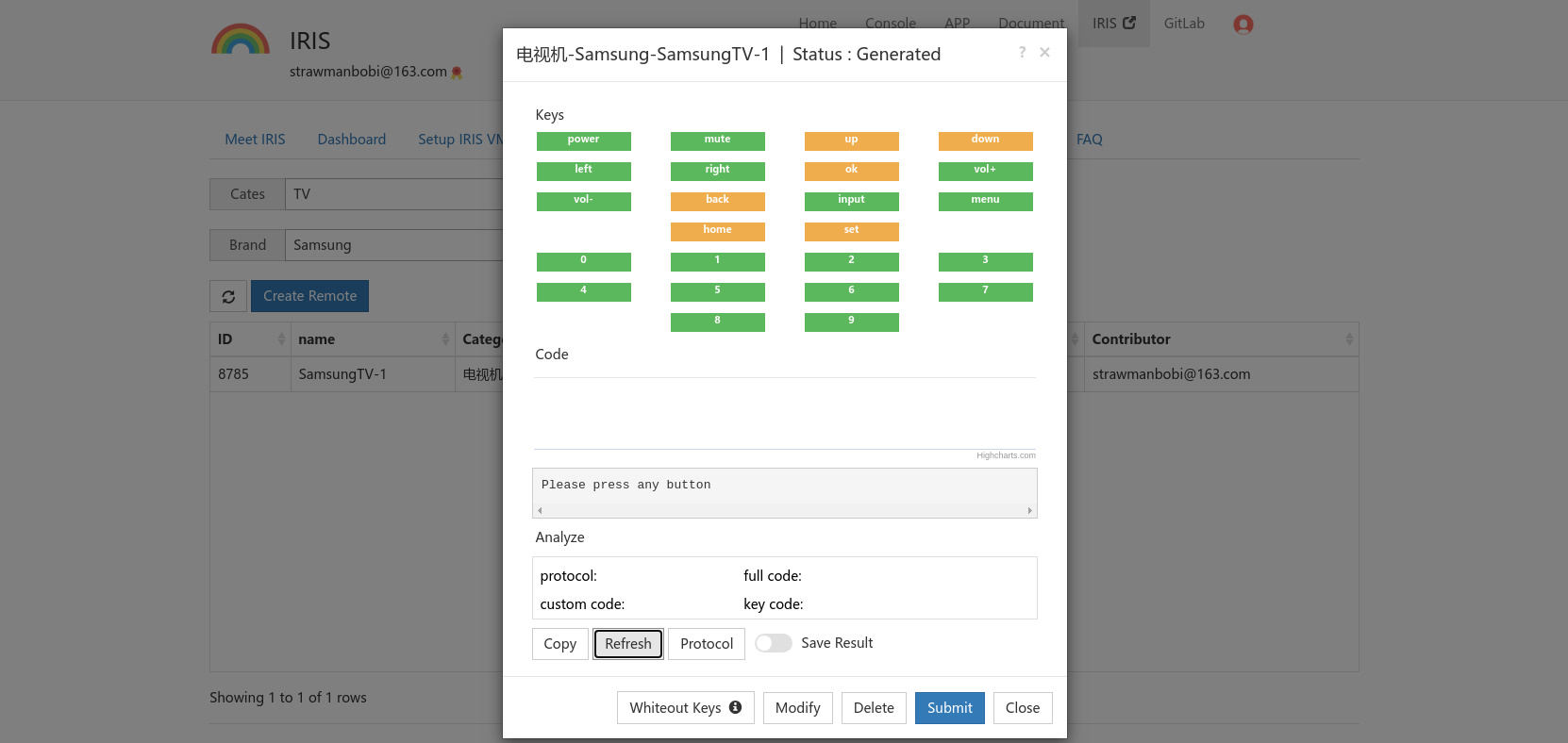
Task: Toggle the Save Result switch
Action: (x=773, y=643)
